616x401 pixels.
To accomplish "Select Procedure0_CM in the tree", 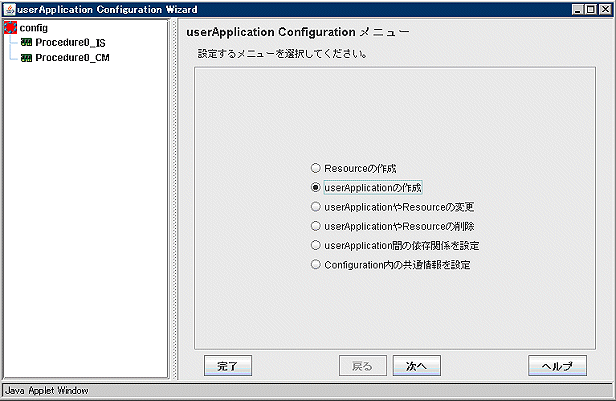I will pos(72,58).
